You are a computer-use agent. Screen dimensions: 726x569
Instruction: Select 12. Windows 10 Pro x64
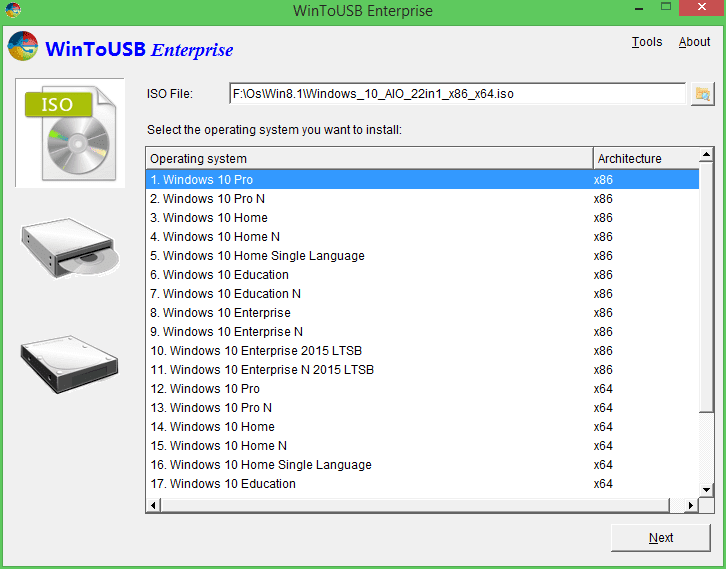point(422,388)
